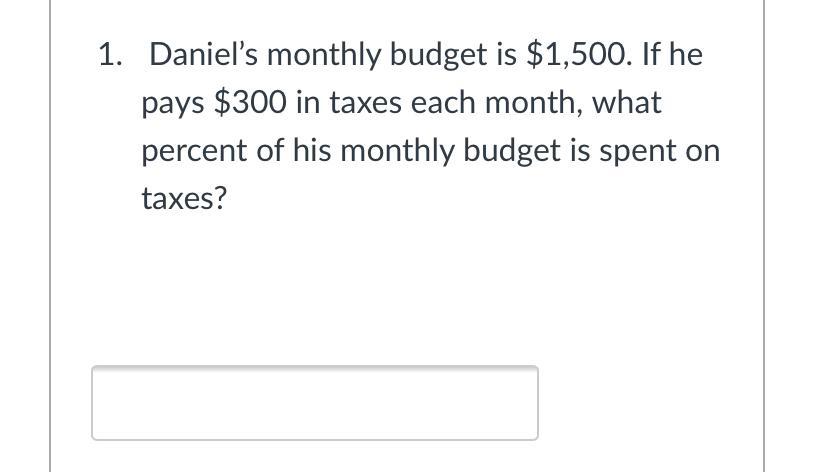
Task: Click the word "each" in the question
Action: coord(443,102)
